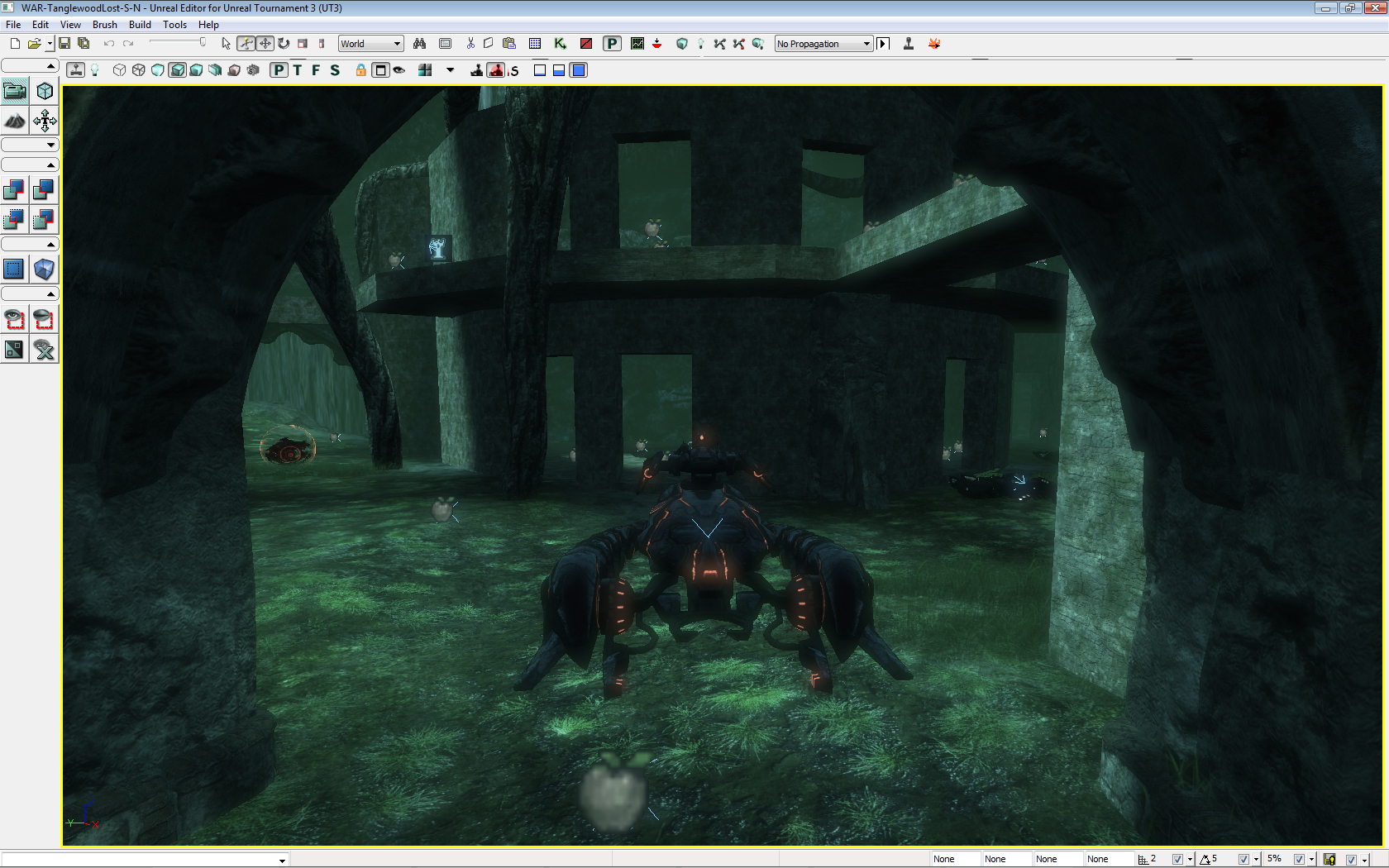Collapse the CSG section in left toolbox
The image size is (1389, 868).
pos(30,165)
